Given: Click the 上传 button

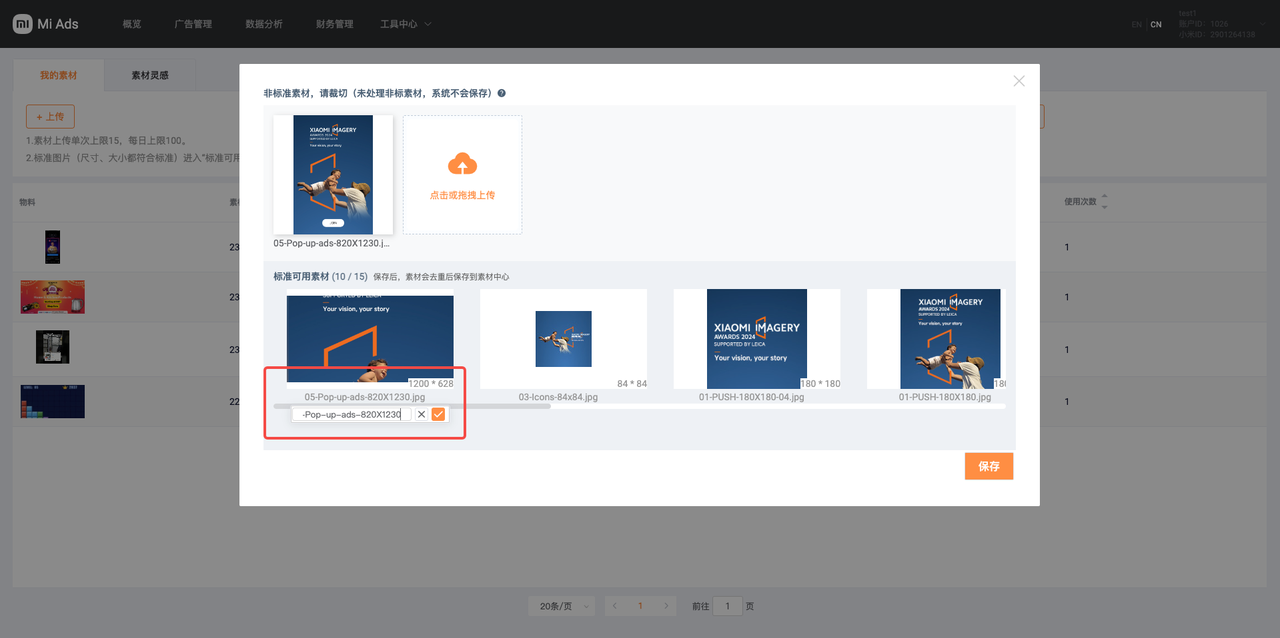Looking at the screenshot, I should 50,117.
